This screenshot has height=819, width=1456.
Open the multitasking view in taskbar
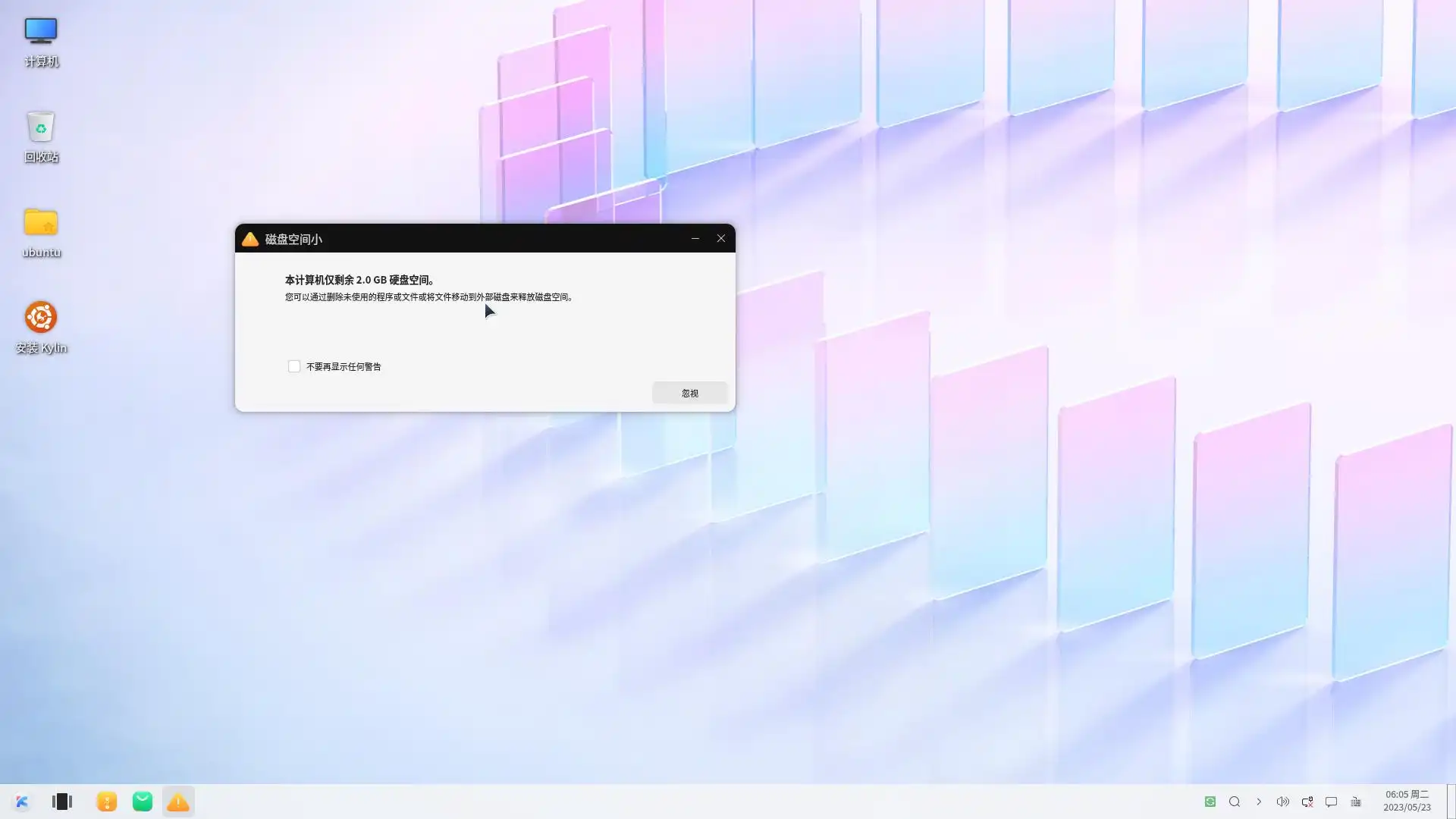(x=62, y=802)
